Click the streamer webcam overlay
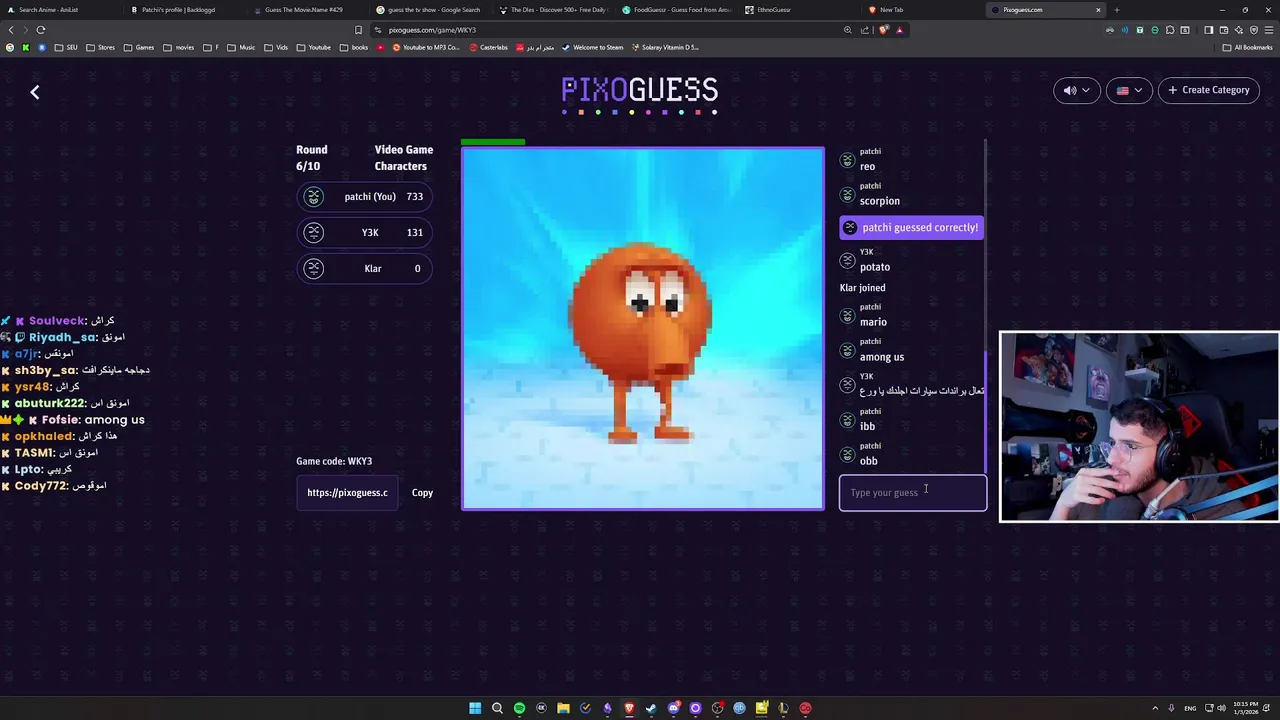1280x720 pixels. click(x=1140, y=427)
